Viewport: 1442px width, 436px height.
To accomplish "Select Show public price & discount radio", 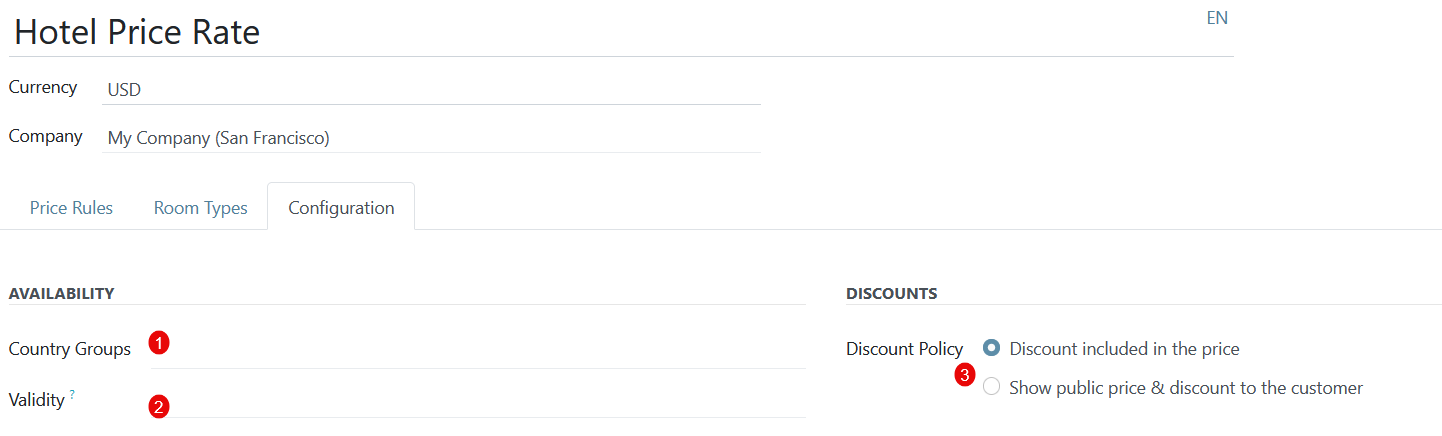I will coord(991,386).
